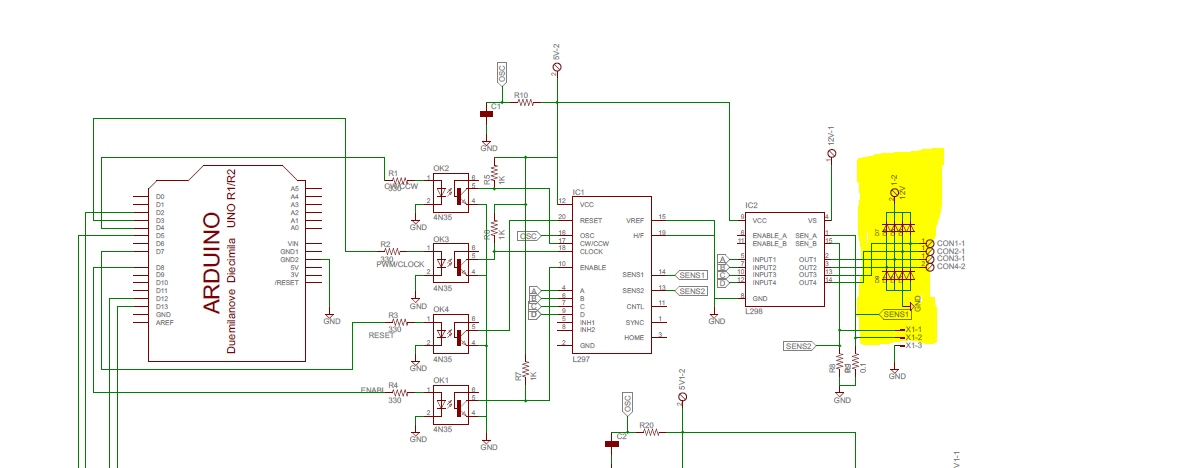Select the OK2 optocoupler symbol
1188x468 pixels.
click(451, 192)
